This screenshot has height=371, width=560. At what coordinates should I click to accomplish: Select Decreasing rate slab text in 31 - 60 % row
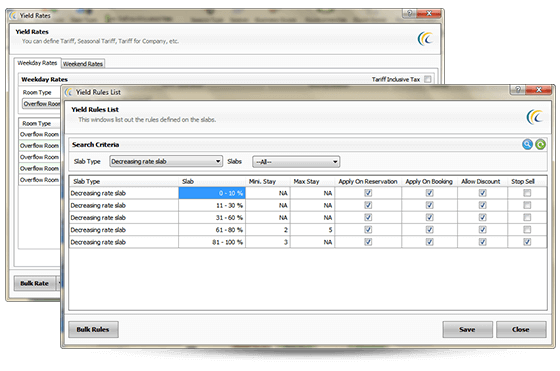pyautogui.click(x=98, y=217)
